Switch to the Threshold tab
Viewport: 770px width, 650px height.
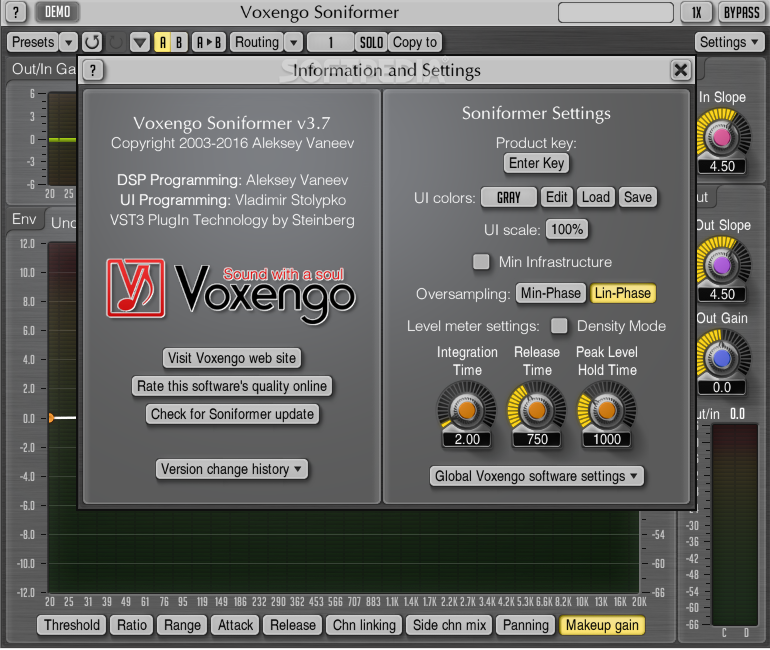72,625
